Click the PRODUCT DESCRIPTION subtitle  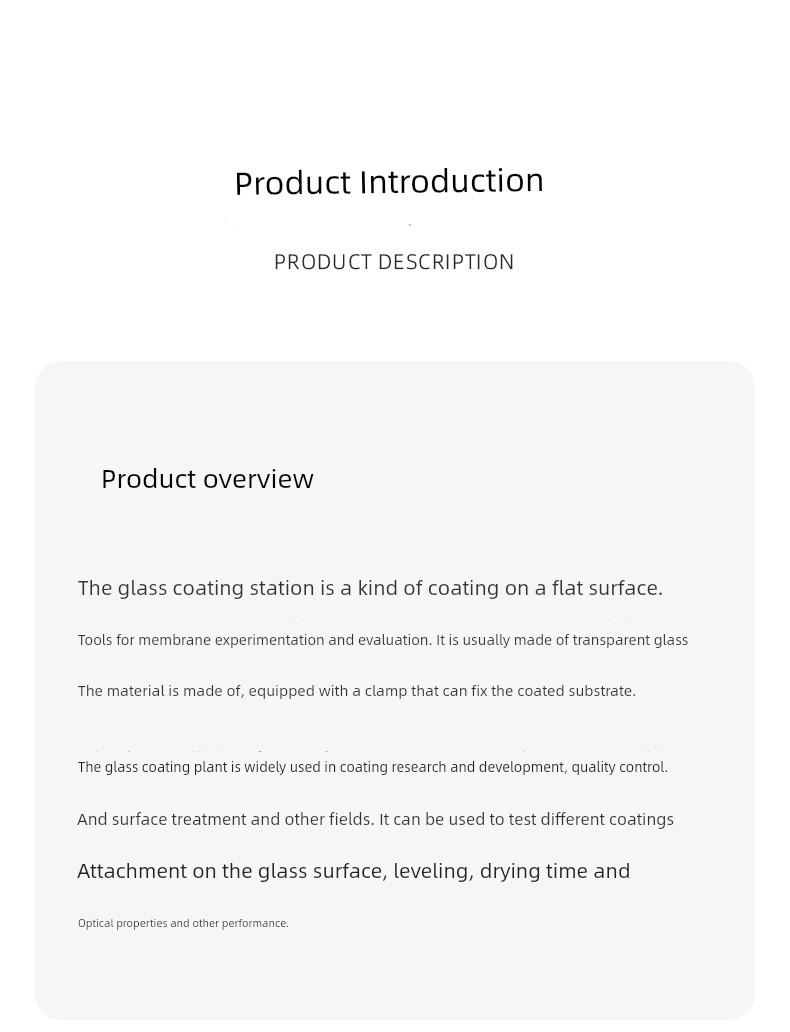coord(394,262)
